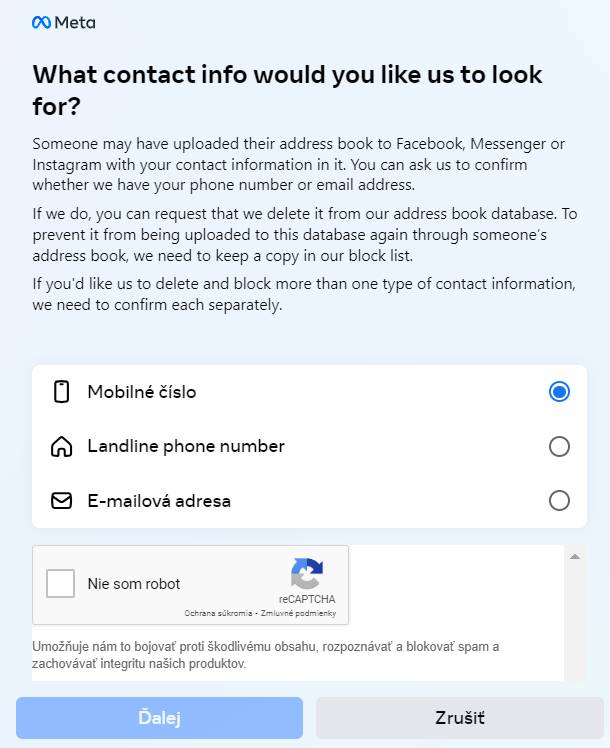Click the Ďalej button
This screenshot has height=748, width=610.
point(159,718)
